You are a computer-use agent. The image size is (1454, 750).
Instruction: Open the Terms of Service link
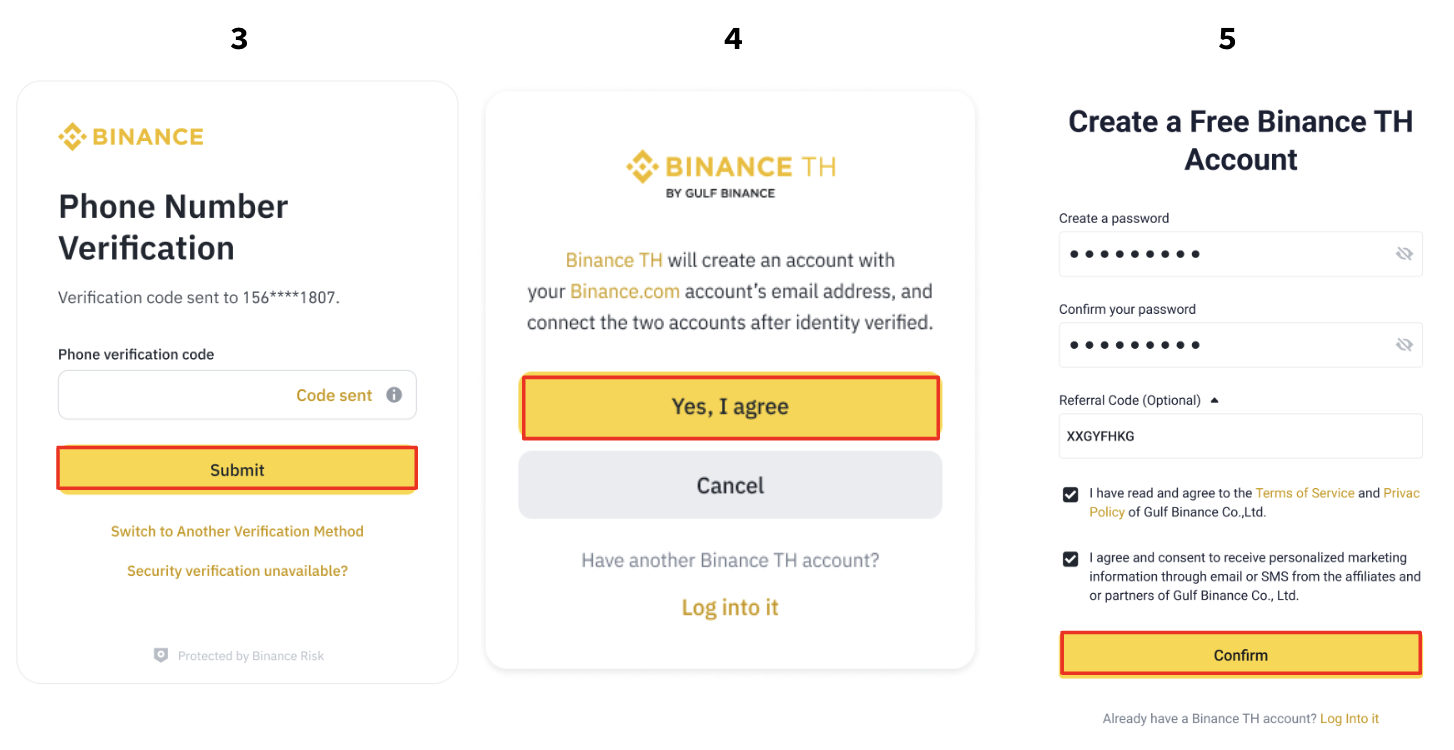click(1305, 493)
